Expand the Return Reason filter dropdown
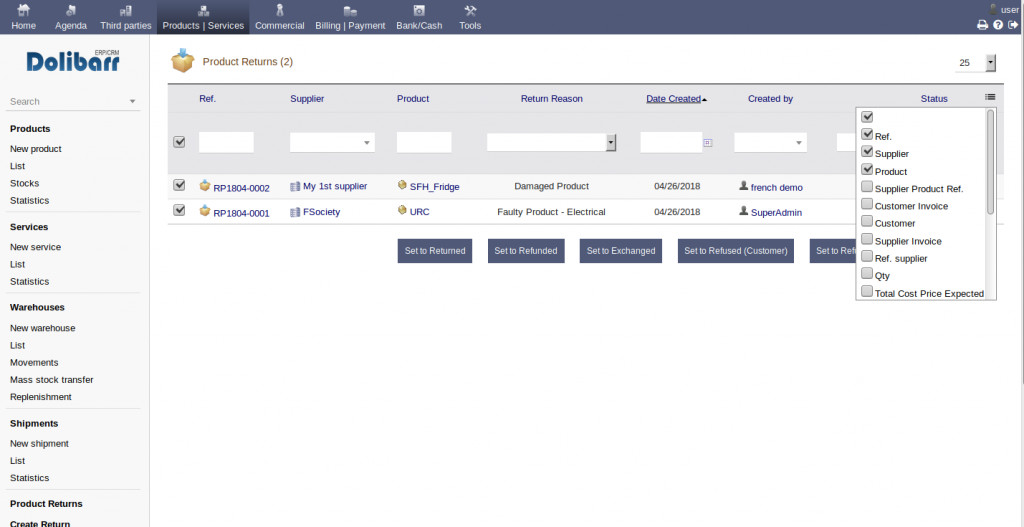The height and width of the screenshot is (527, 1024). [610, 143]
